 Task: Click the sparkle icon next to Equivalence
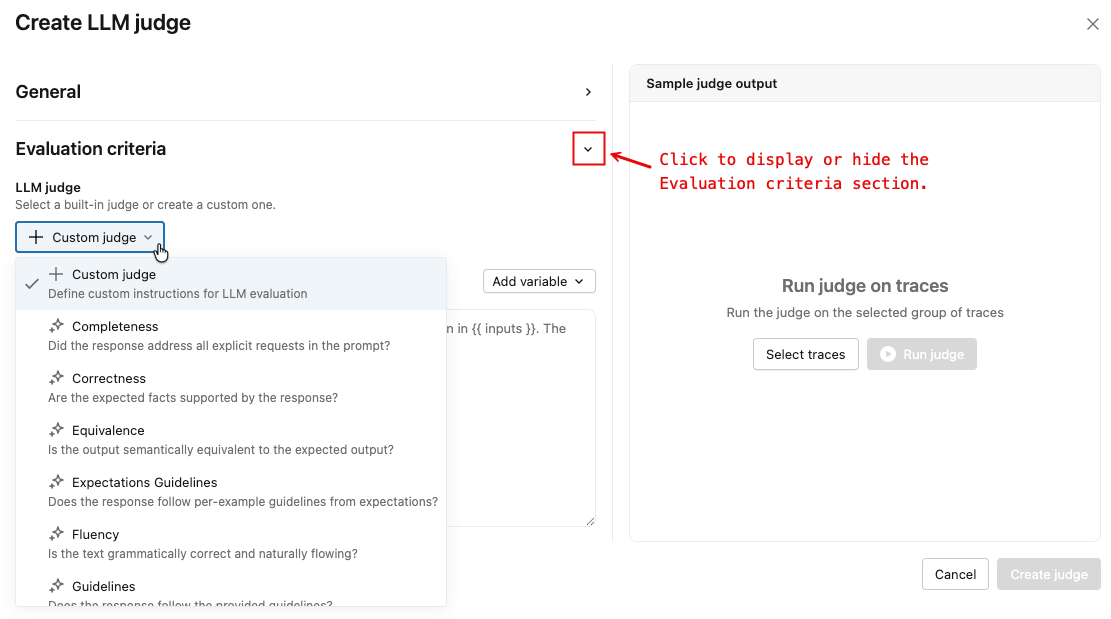(x=57, y=430)
